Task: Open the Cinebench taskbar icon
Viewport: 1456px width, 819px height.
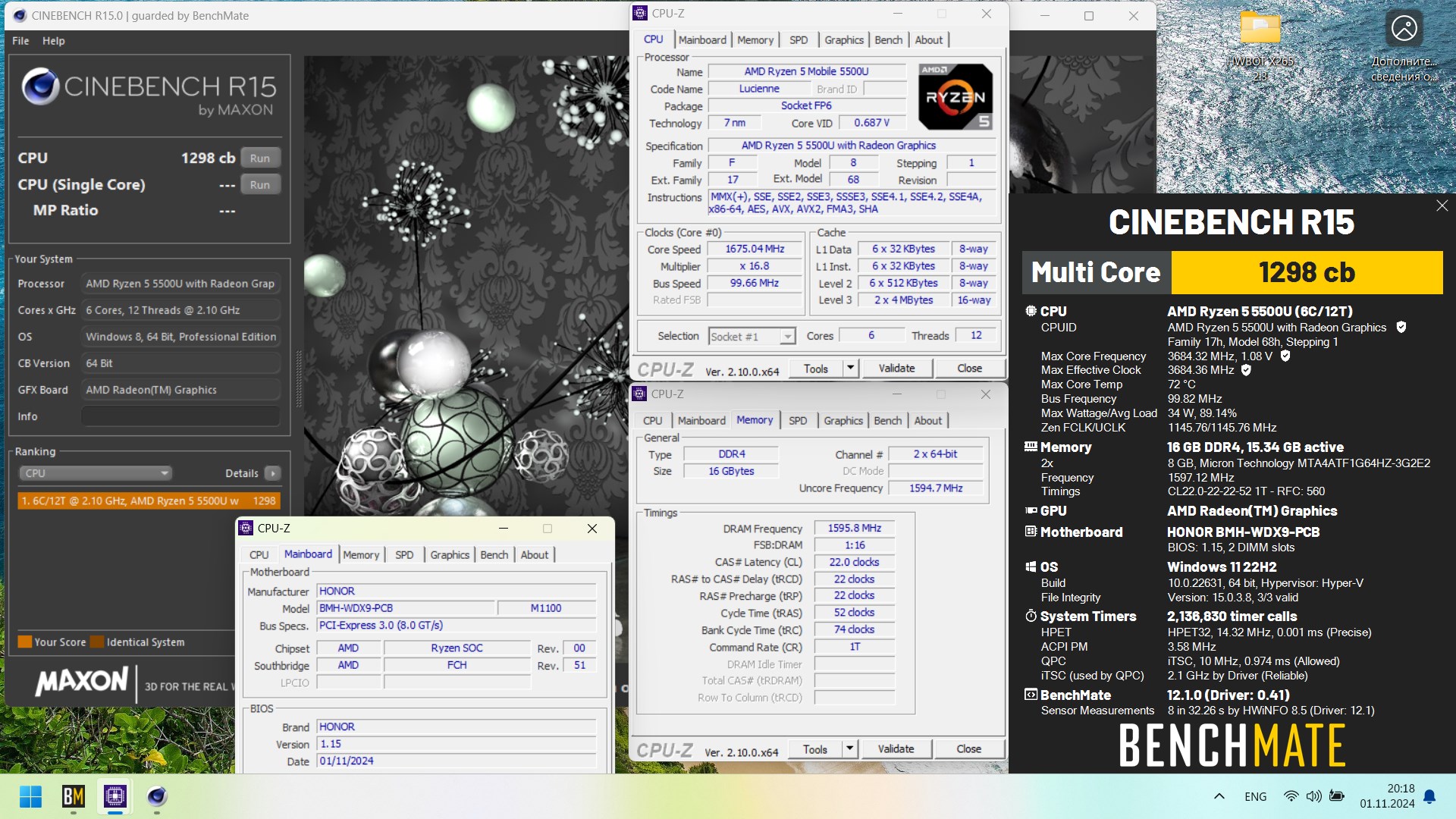Action: 157,796
